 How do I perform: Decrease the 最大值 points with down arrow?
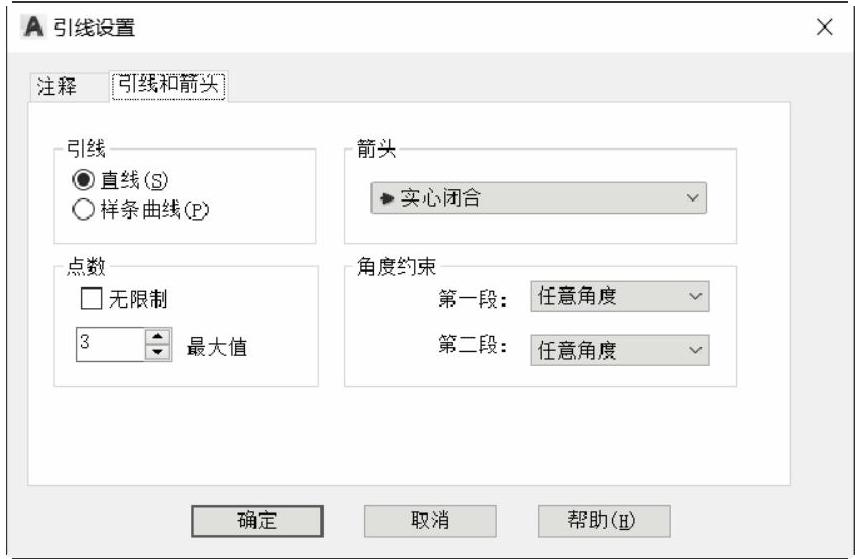[x=159, y=353]
